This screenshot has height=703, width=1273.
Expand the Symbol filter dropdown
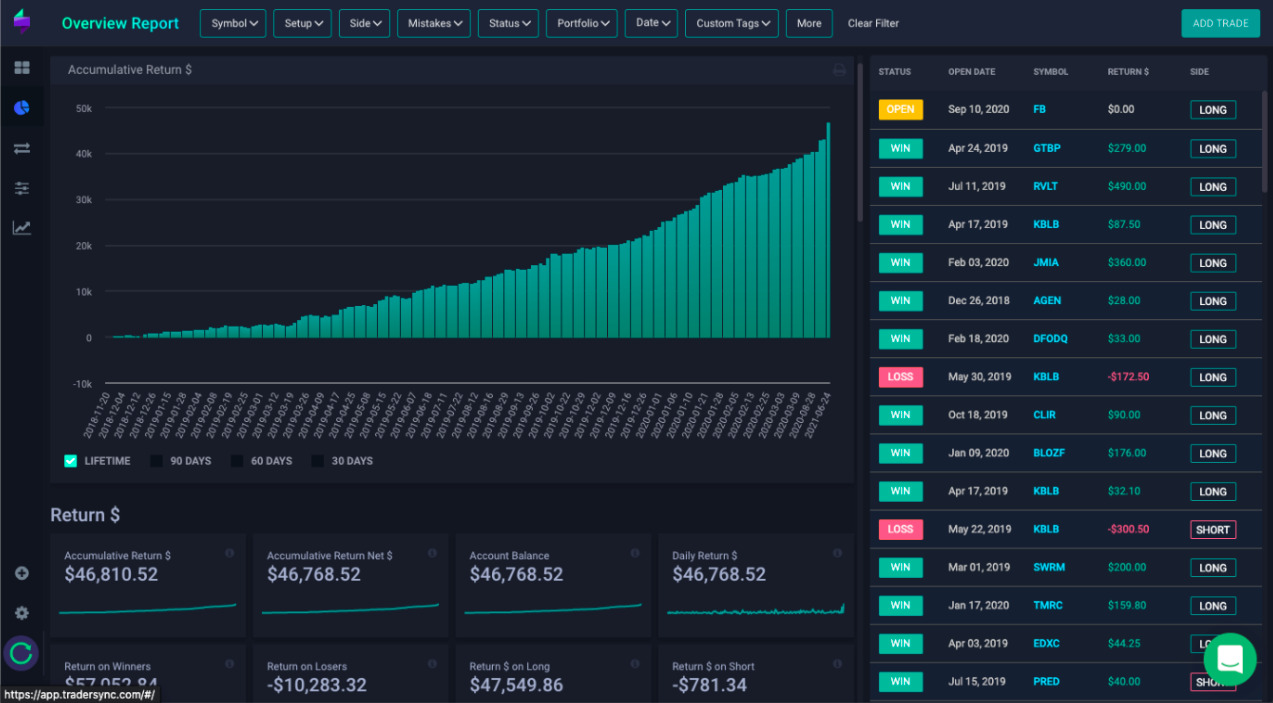click(233, 23)
